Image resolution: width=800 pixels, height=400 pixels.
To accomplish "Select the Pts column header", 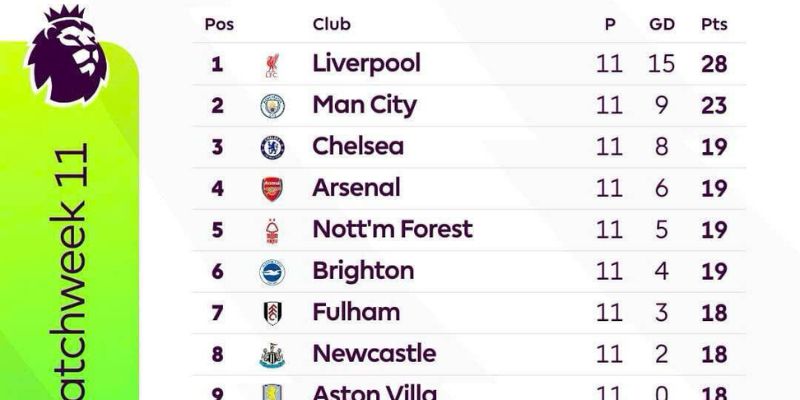I will 714,24.
